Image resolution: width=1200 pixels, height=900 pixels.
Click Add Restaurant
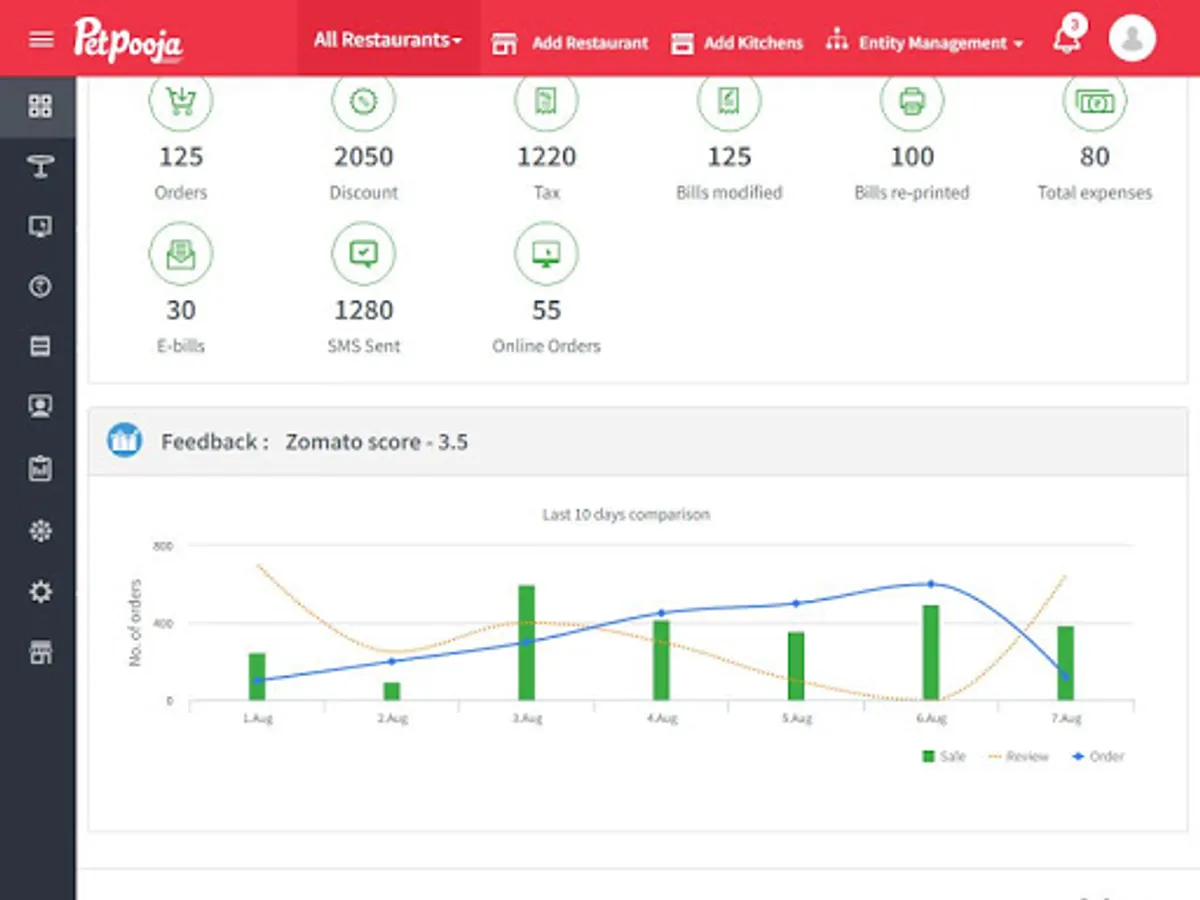[x=570, y=43]
